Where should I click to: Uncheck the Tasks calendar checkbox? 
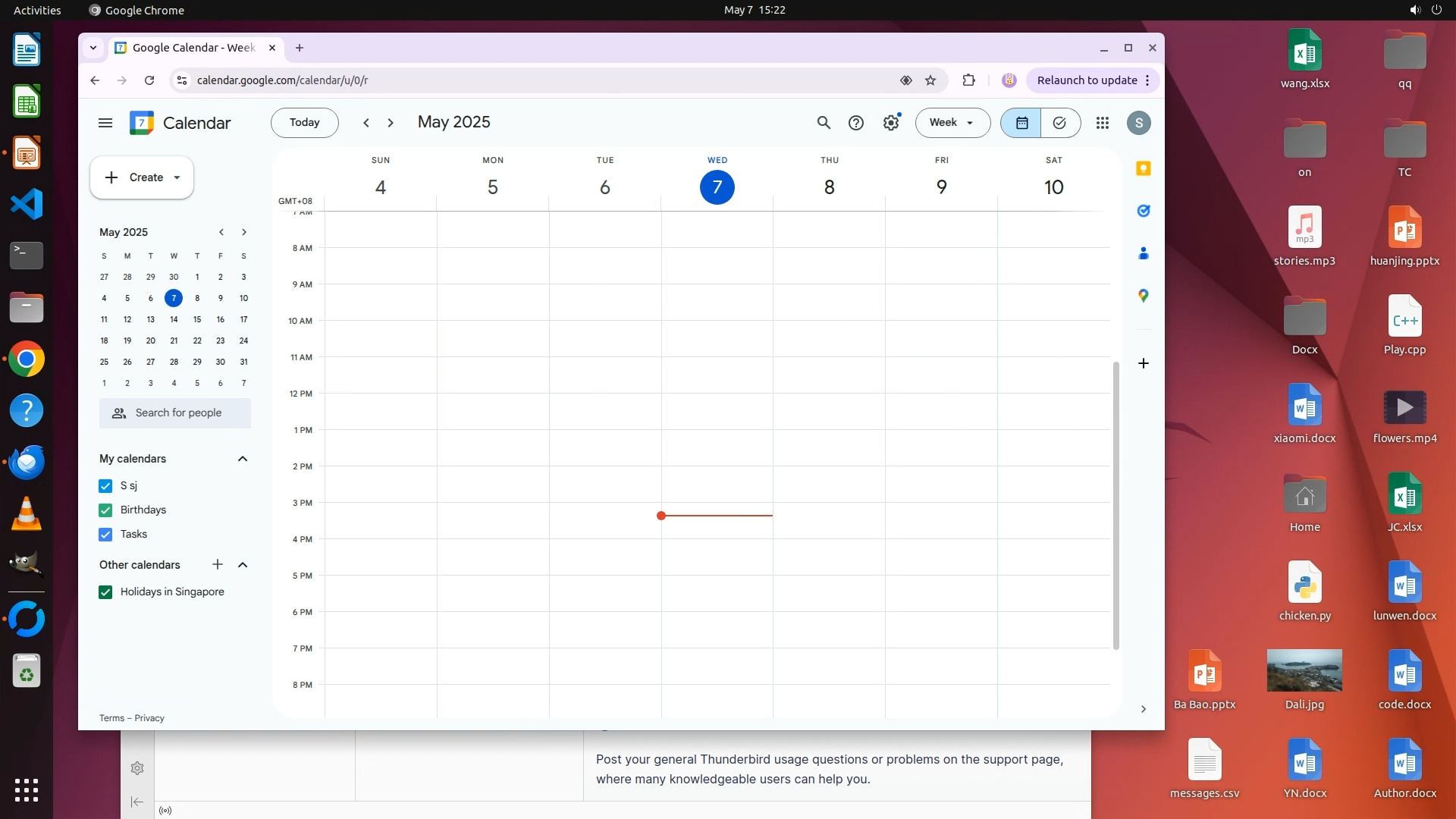(105, 535)
